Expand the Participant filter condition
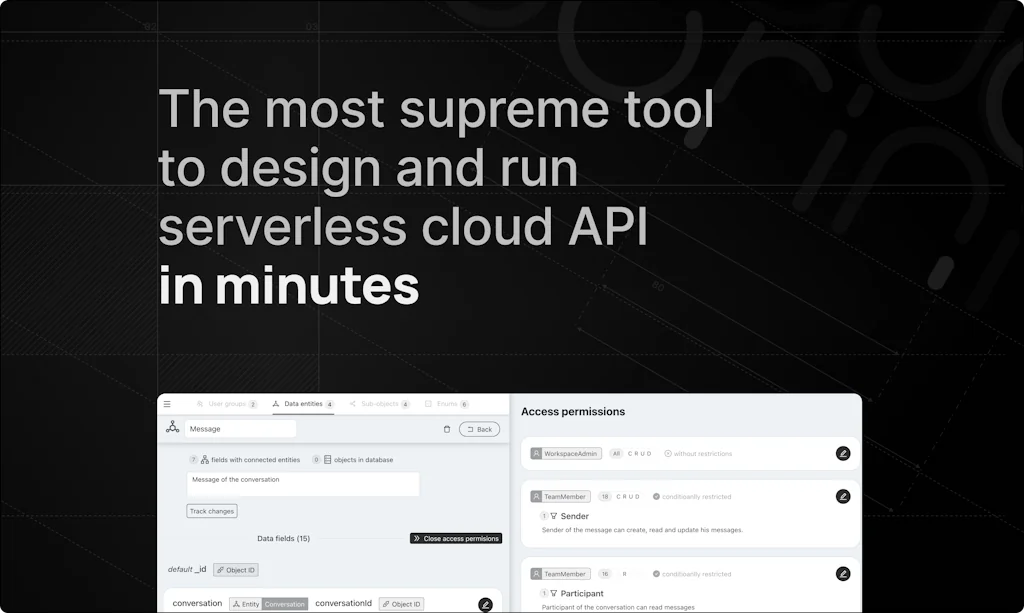The image size is (1024, 613). tap(545, 593)
